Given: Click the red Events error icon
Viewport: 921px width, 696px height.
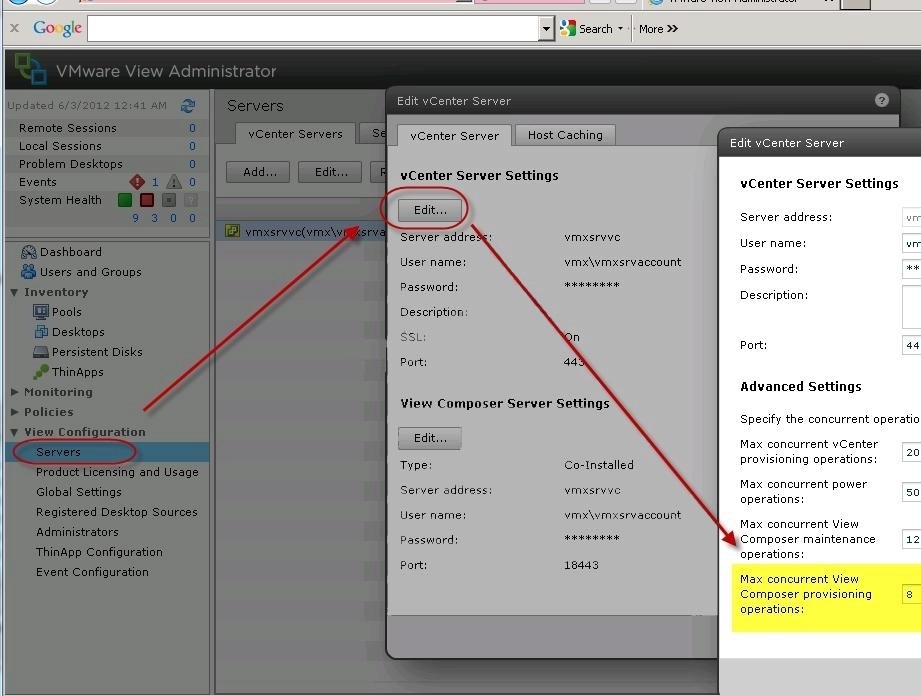Looking at the screenshot, I should click(137, 182).
